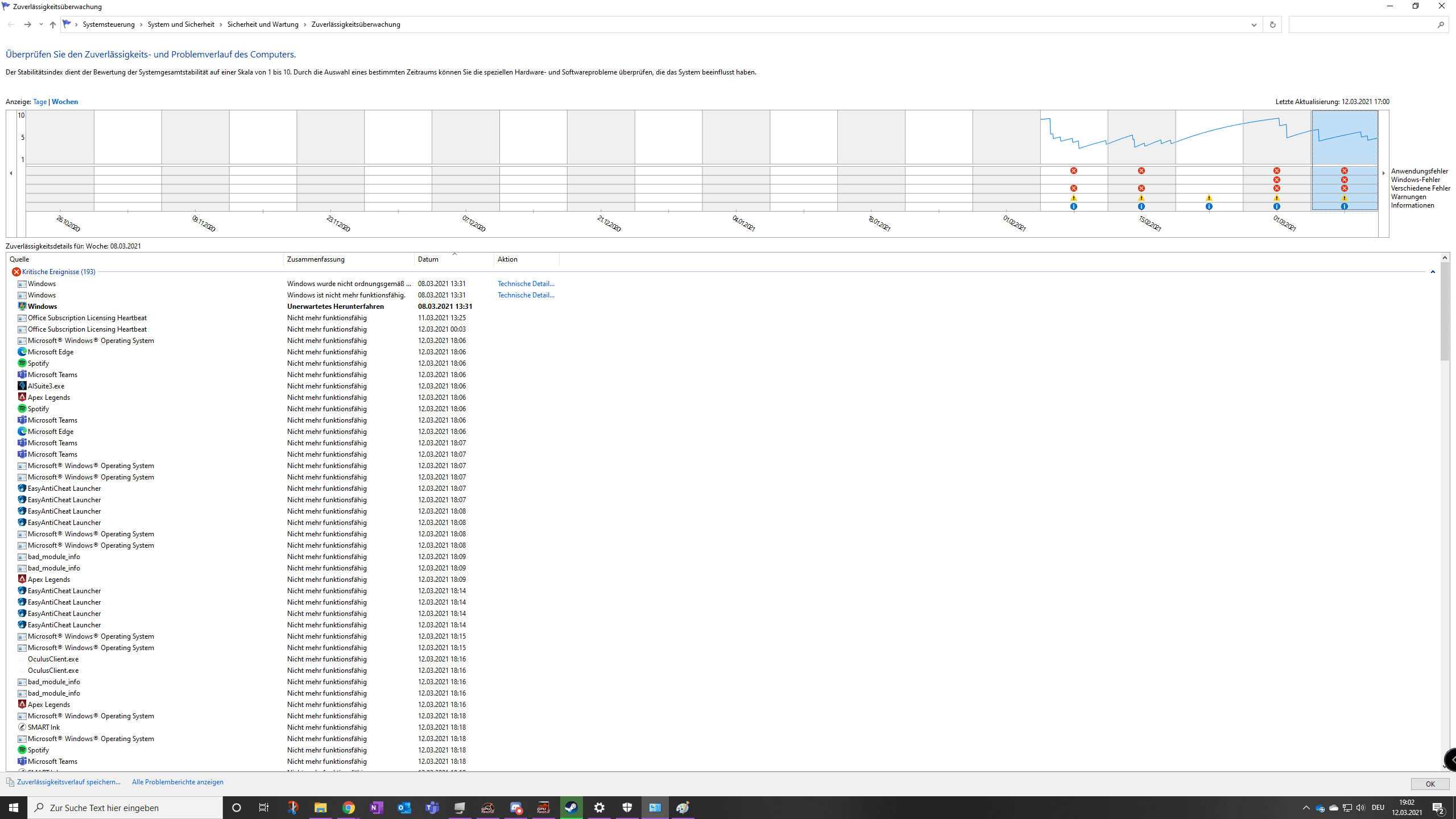Image resolution: width=1456 pixels, height=819 pixels.
Task: Navigate to Sicherheit und Wartung in breadcrumb
Action: click(x=263, y=24)
